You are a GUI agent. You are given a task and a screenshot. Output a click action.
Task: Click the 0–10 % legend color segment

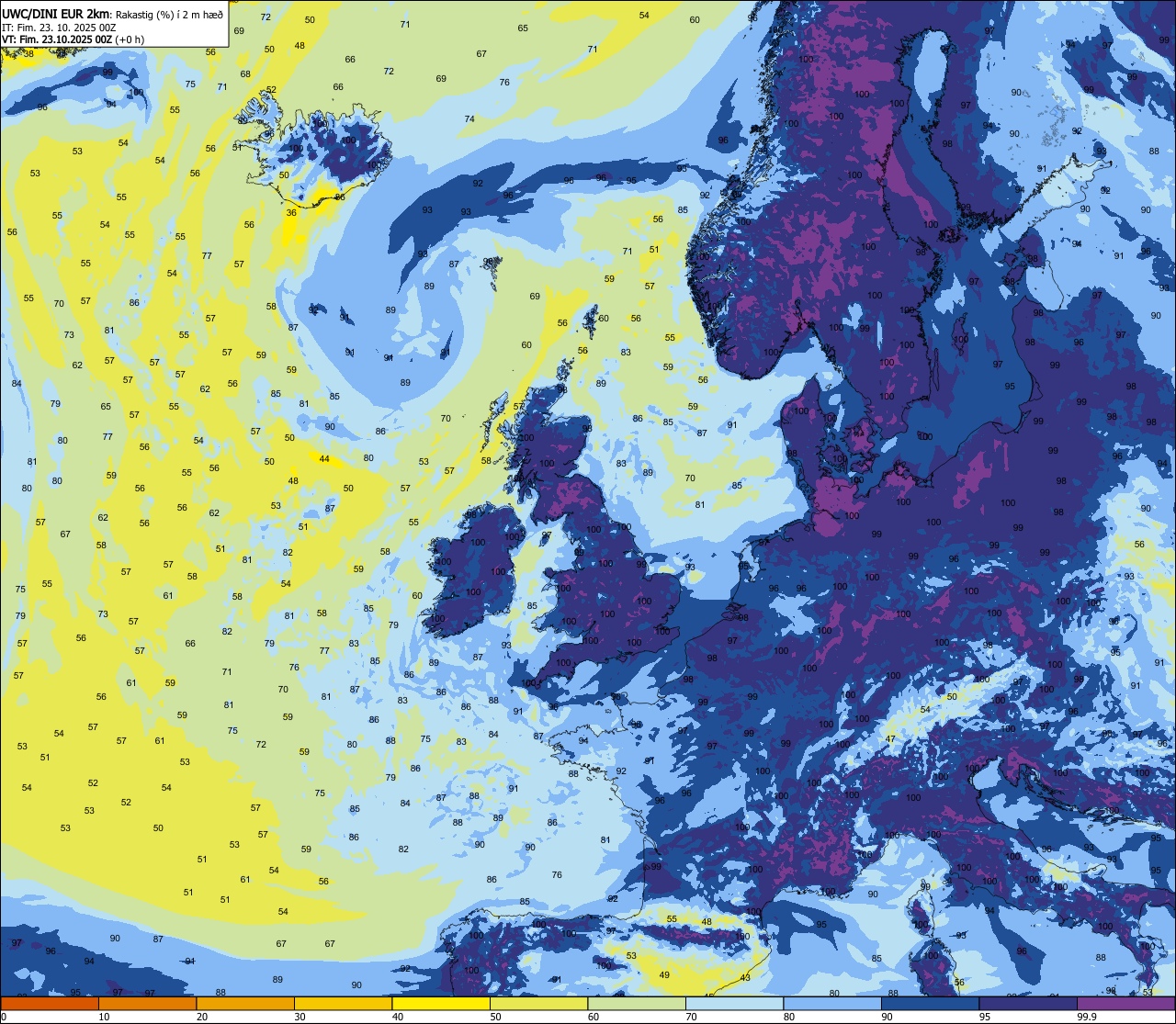tap(50, 1003)
